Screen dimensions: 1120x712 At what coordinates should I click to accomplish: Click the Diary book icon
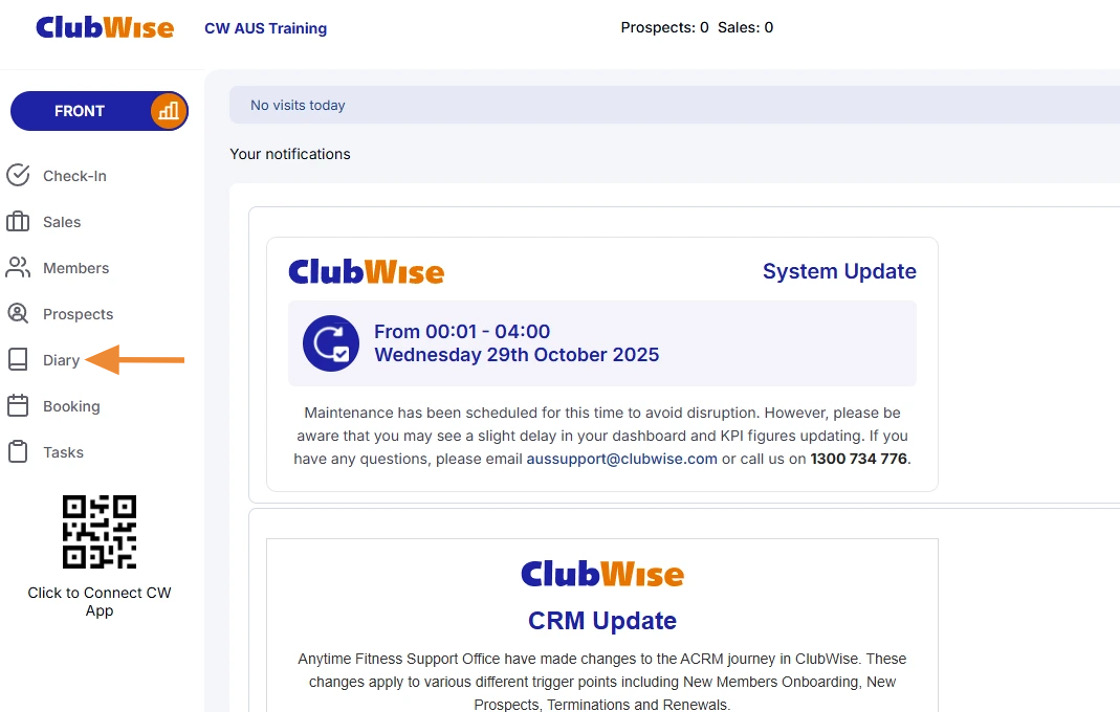point(18,360)
